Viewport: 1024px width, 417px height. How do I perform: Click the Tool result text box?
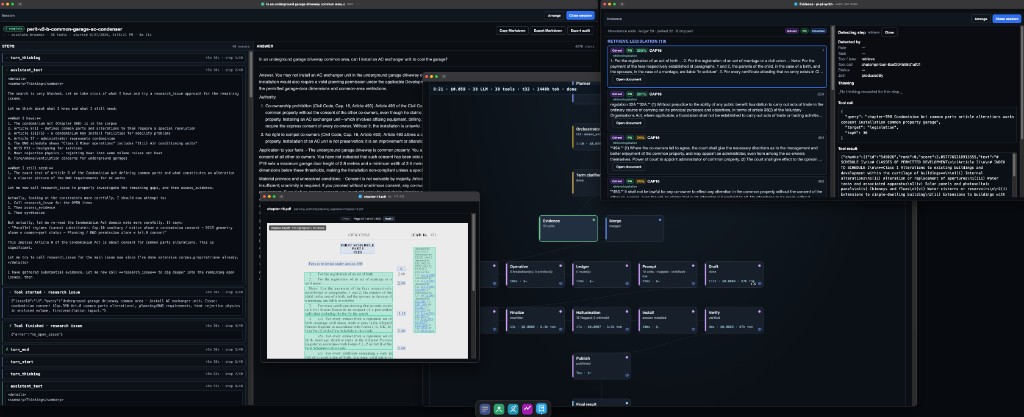pos(927,174)
